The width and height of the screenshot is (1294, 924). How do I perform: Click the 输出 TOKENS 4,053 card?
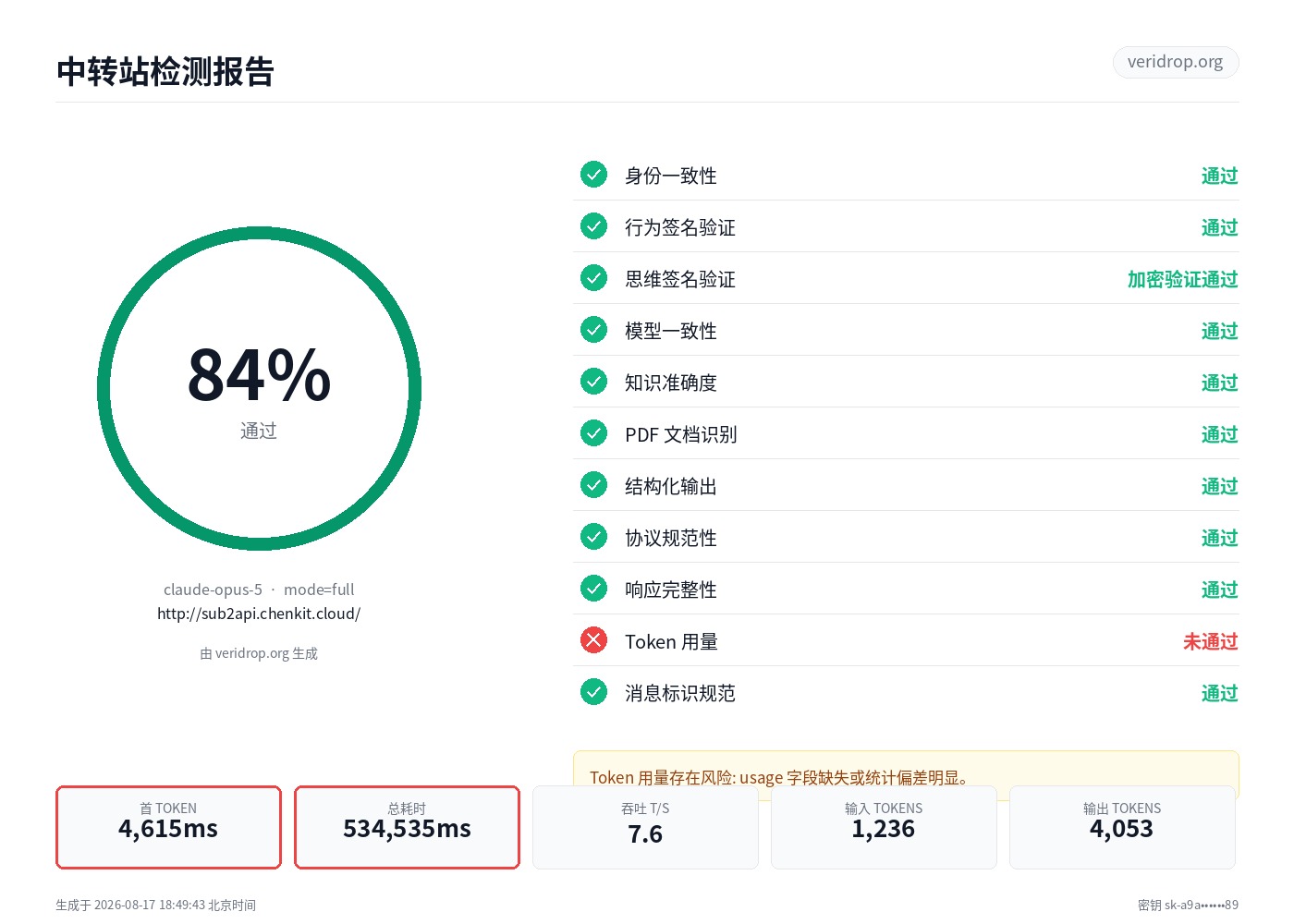(x=1122, y=827)
